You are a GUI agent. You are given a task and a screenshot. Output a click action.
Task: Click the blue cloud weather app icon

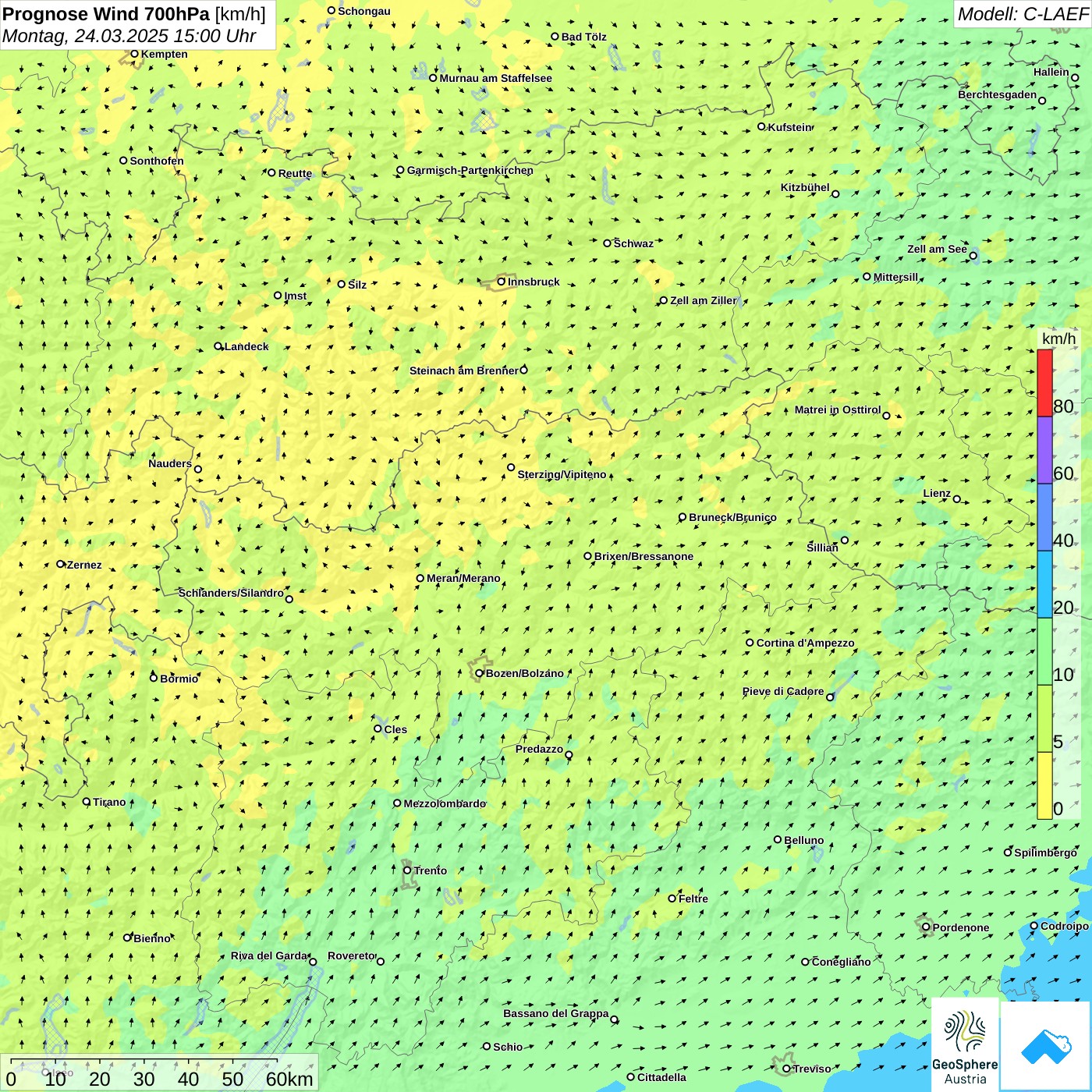point(1045,1046)
